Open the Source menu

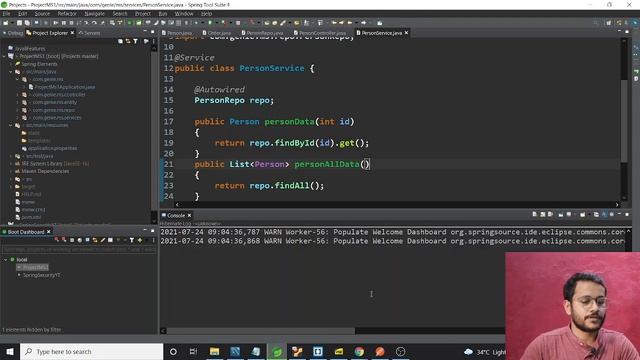[42, 13]
